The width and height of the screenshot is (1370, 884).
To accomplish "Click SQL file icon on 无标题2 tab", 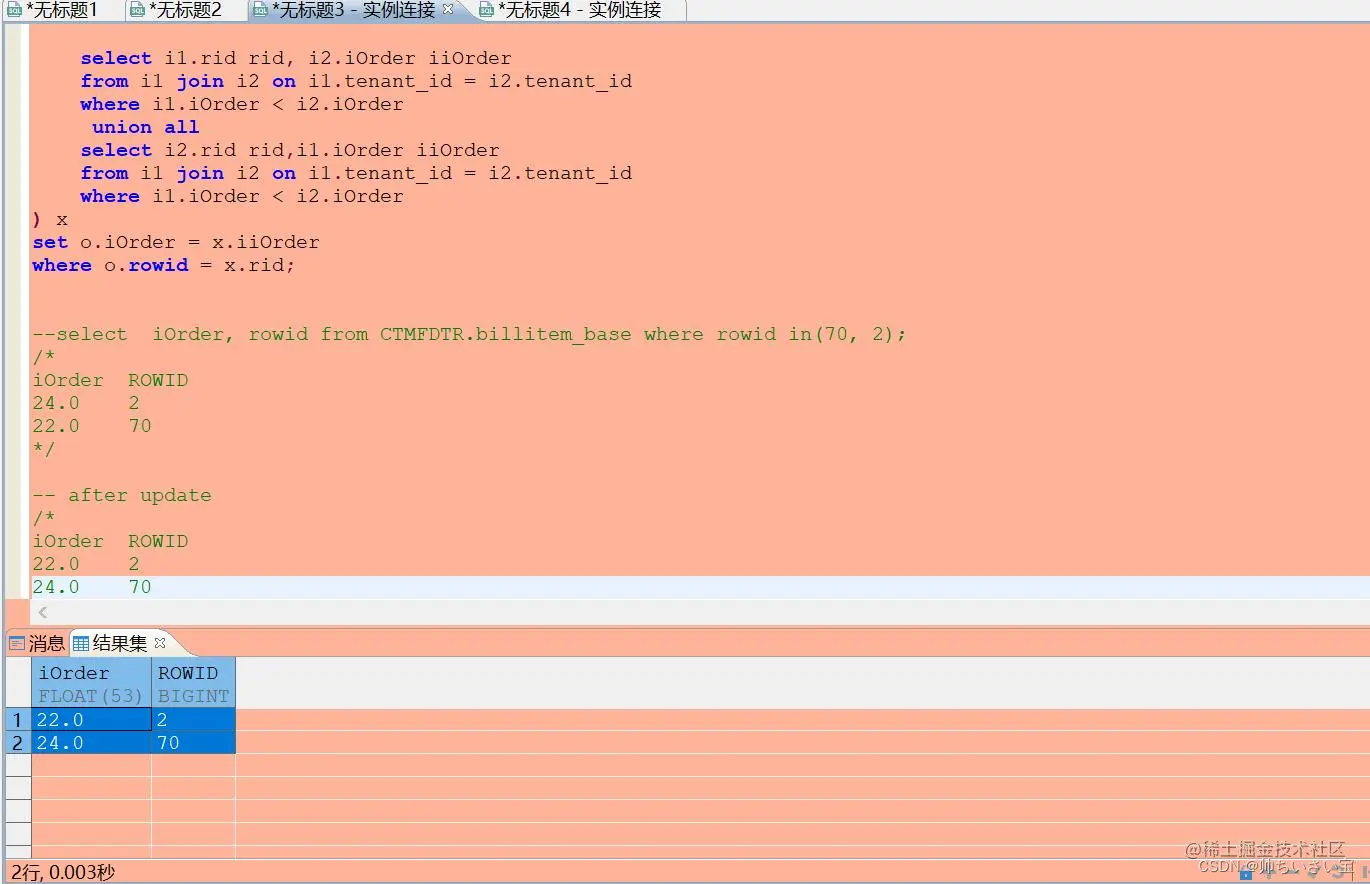I will (x=138, y=10).
